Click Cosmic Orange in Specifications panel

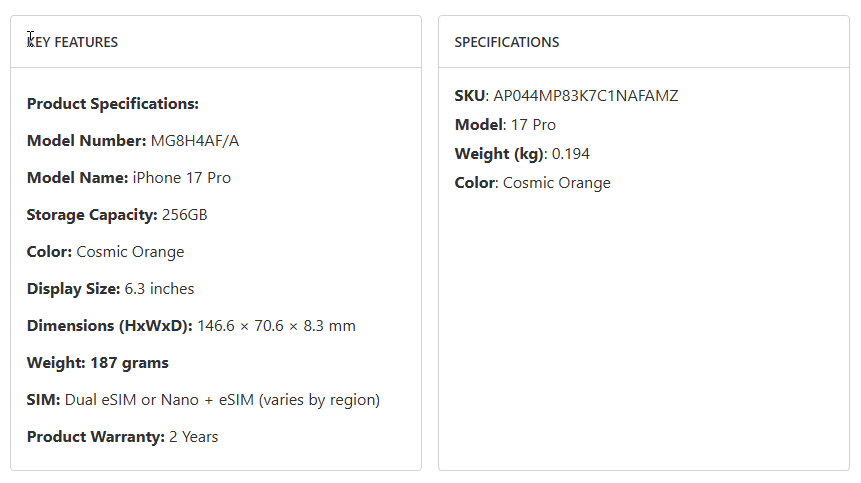(556, 183)
